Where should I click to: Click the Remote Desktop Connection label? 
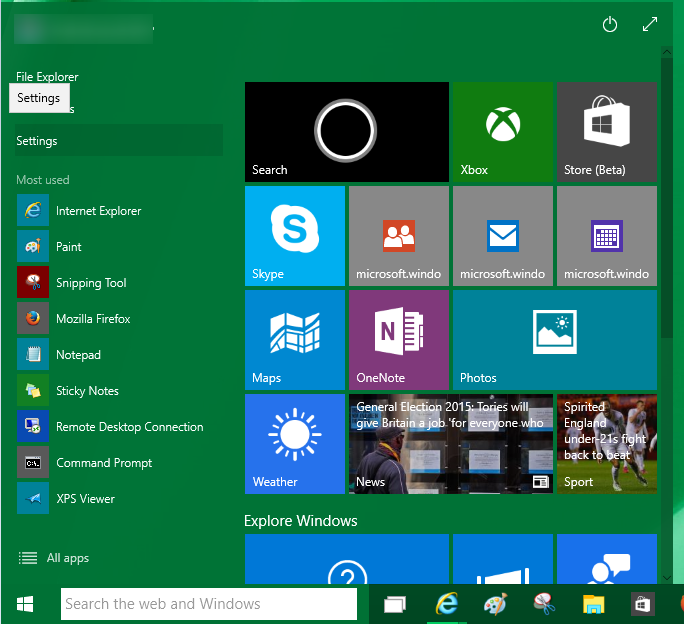(x=130, y=427)
